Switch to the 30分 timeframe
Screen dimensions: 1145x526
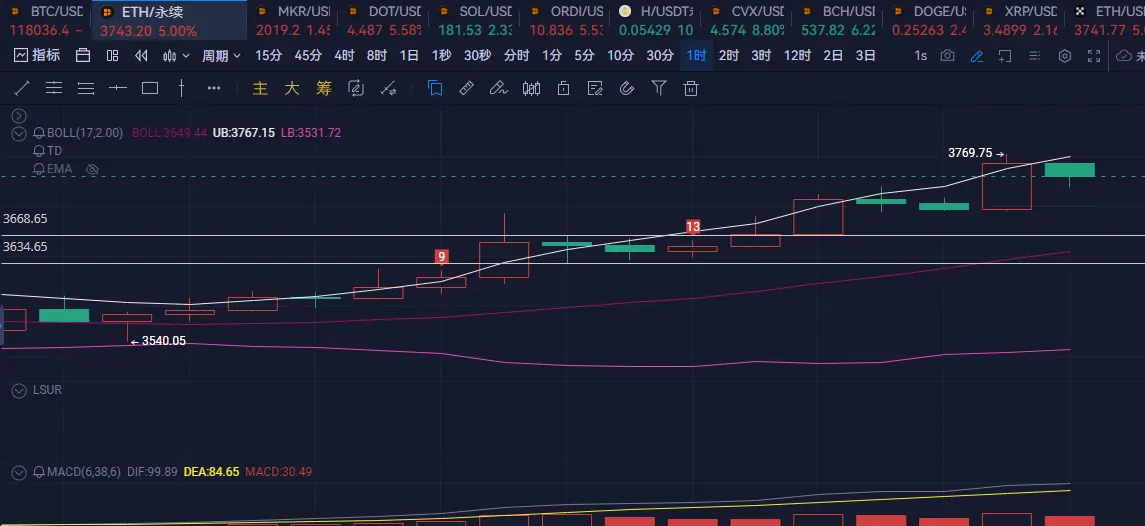(659, 56)
